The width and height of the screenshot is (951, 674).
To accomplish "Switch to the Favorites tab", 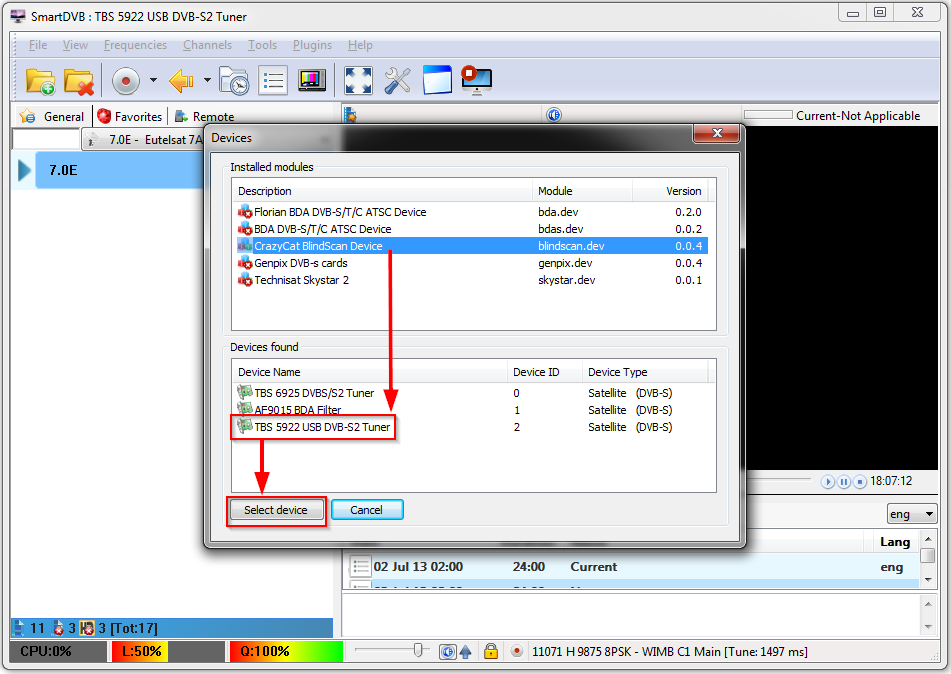I will (130, 116).
